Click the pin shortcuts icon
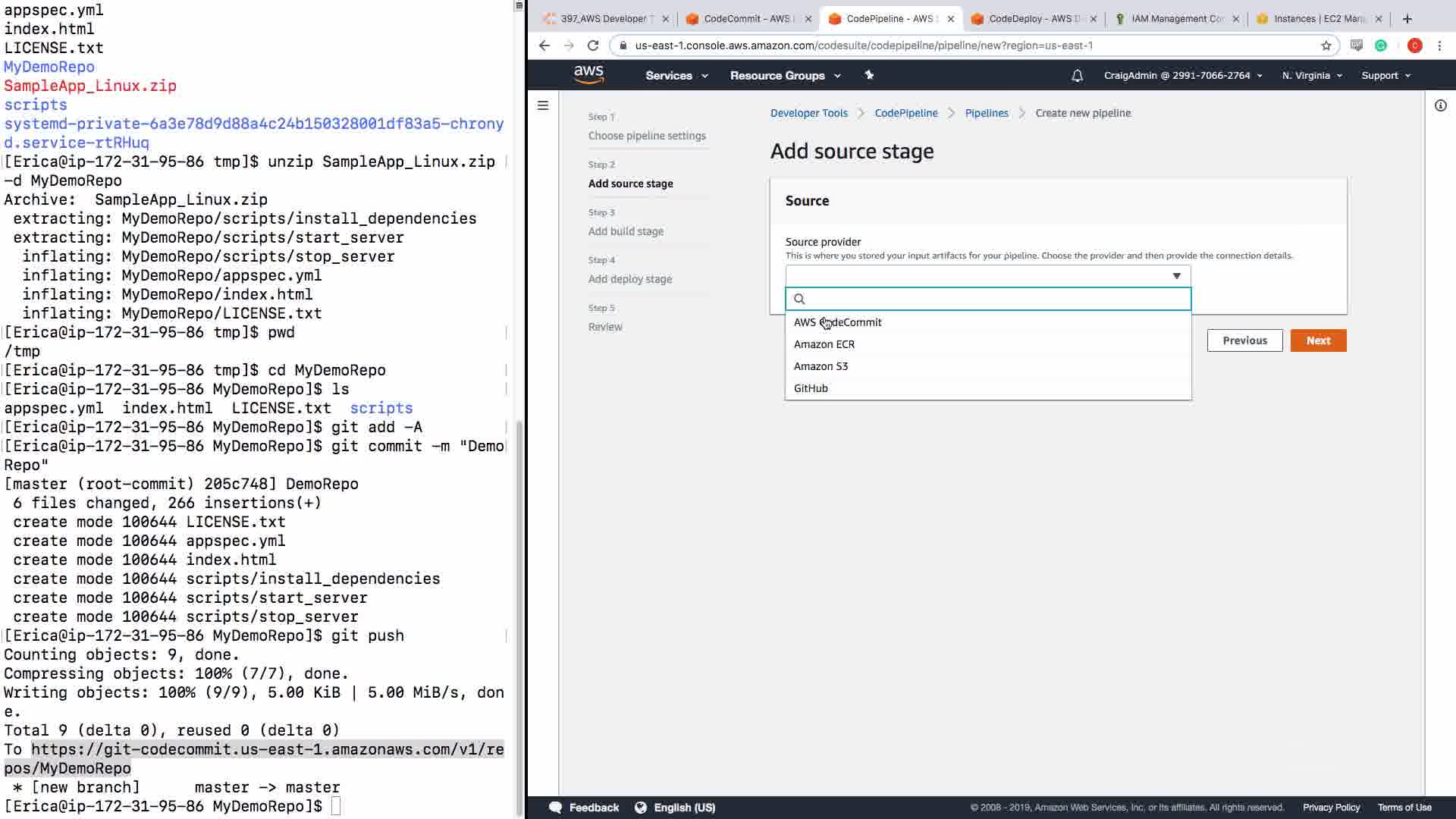The width and height of the screenshot is (1456, 819). 869,75
